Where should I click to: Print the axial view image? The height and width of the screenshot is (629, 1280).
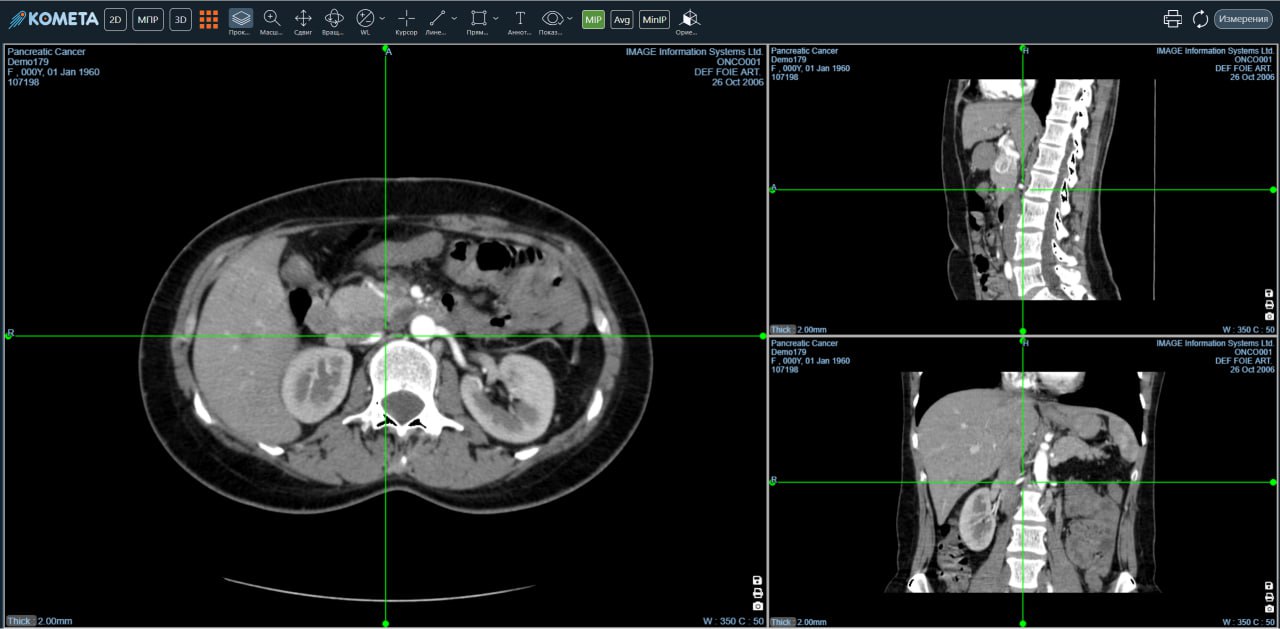pos(757,593)
